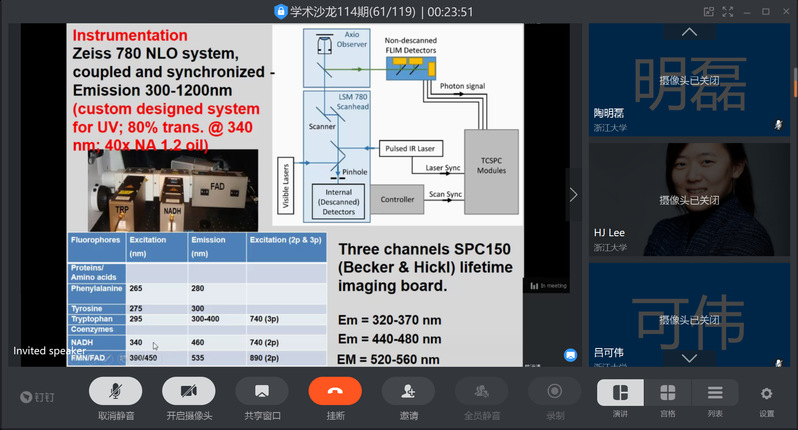Switch to grid view (宫格) layout

tap(667, 392)
